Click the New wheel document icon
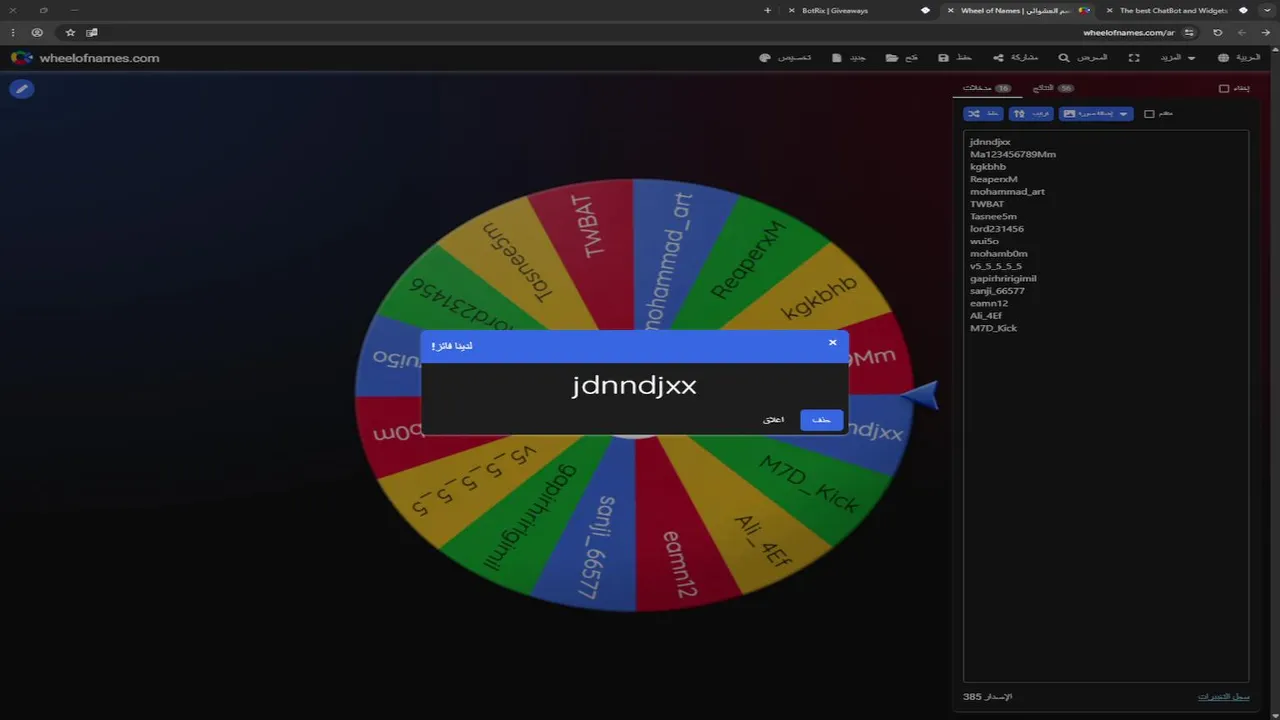The height and width of the screenshot is (720, 1280). click(838, 58)
